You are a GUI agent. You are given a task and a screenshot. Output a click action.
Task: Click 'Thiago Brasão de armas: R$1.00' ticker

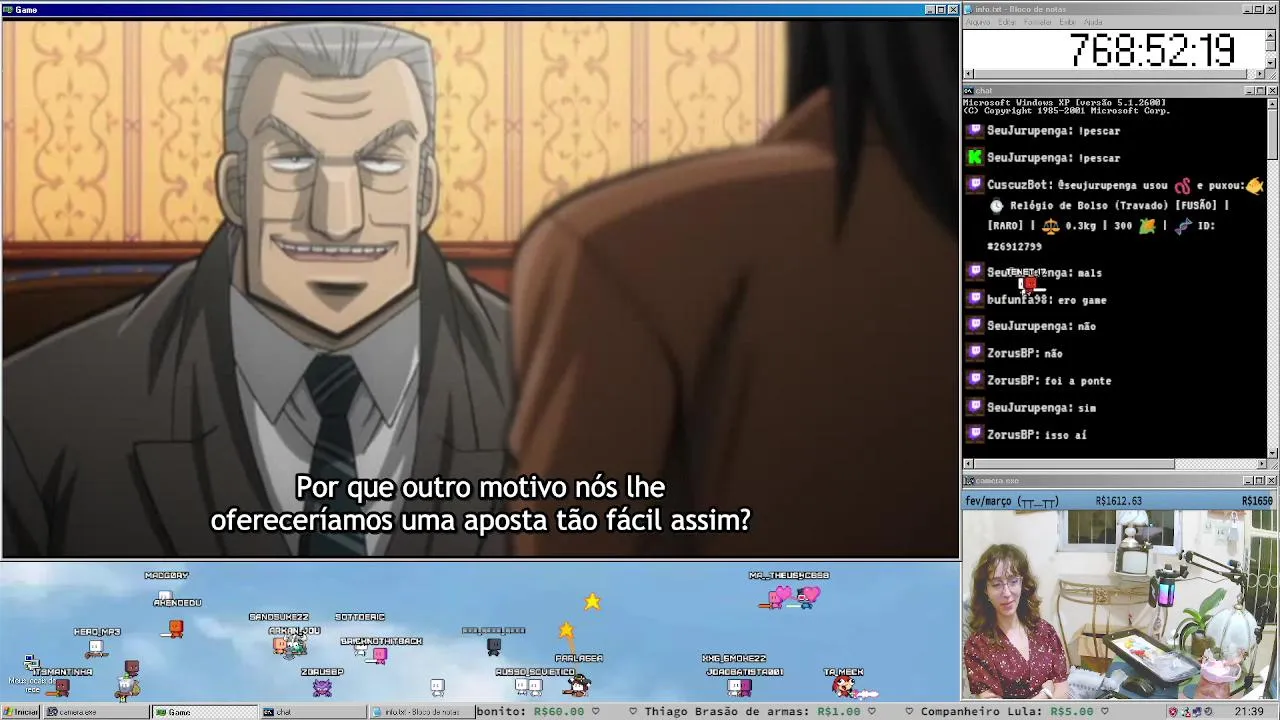point(752,711)
